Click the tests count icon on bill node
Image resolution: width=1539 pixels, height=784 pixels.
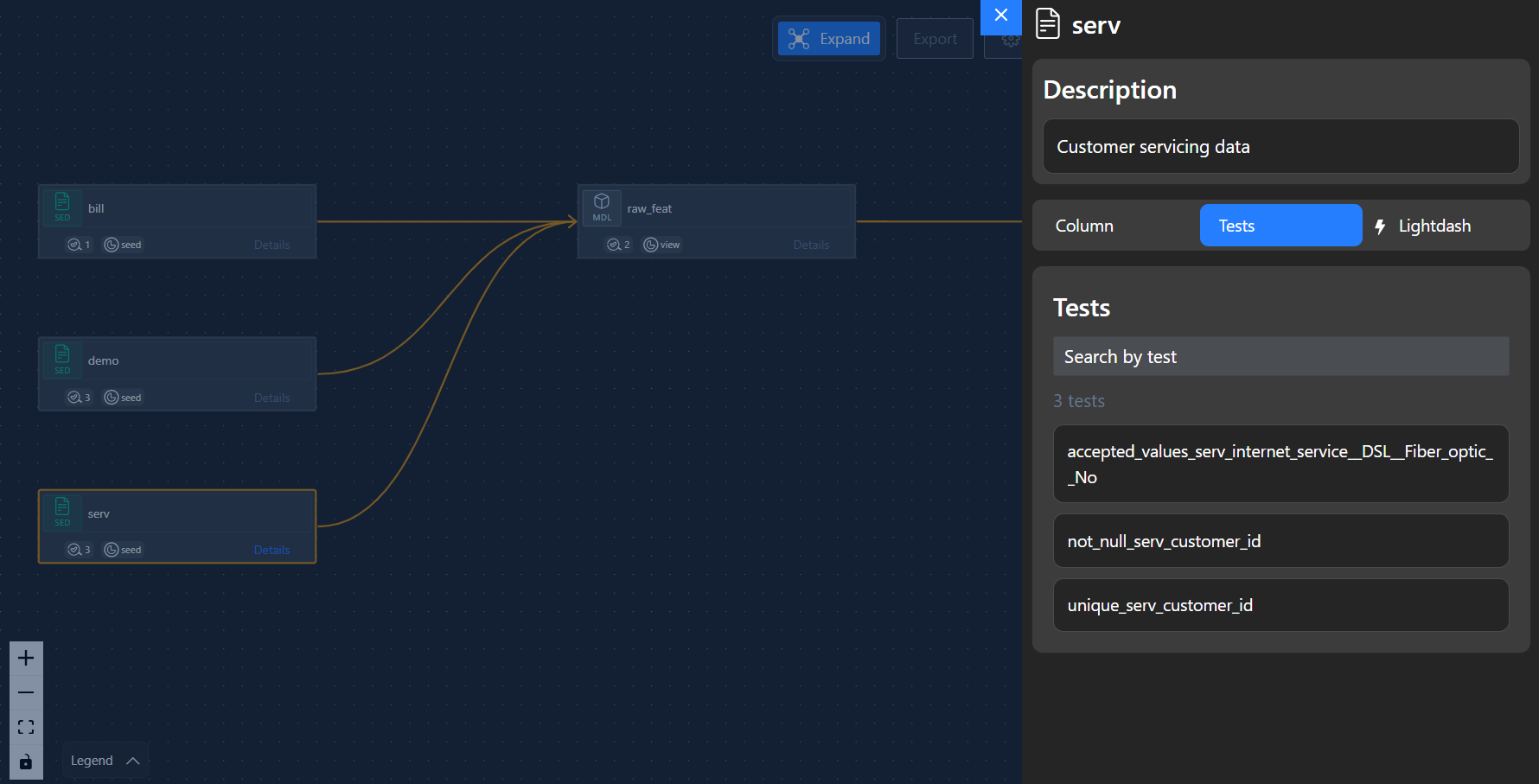point(75,245)
